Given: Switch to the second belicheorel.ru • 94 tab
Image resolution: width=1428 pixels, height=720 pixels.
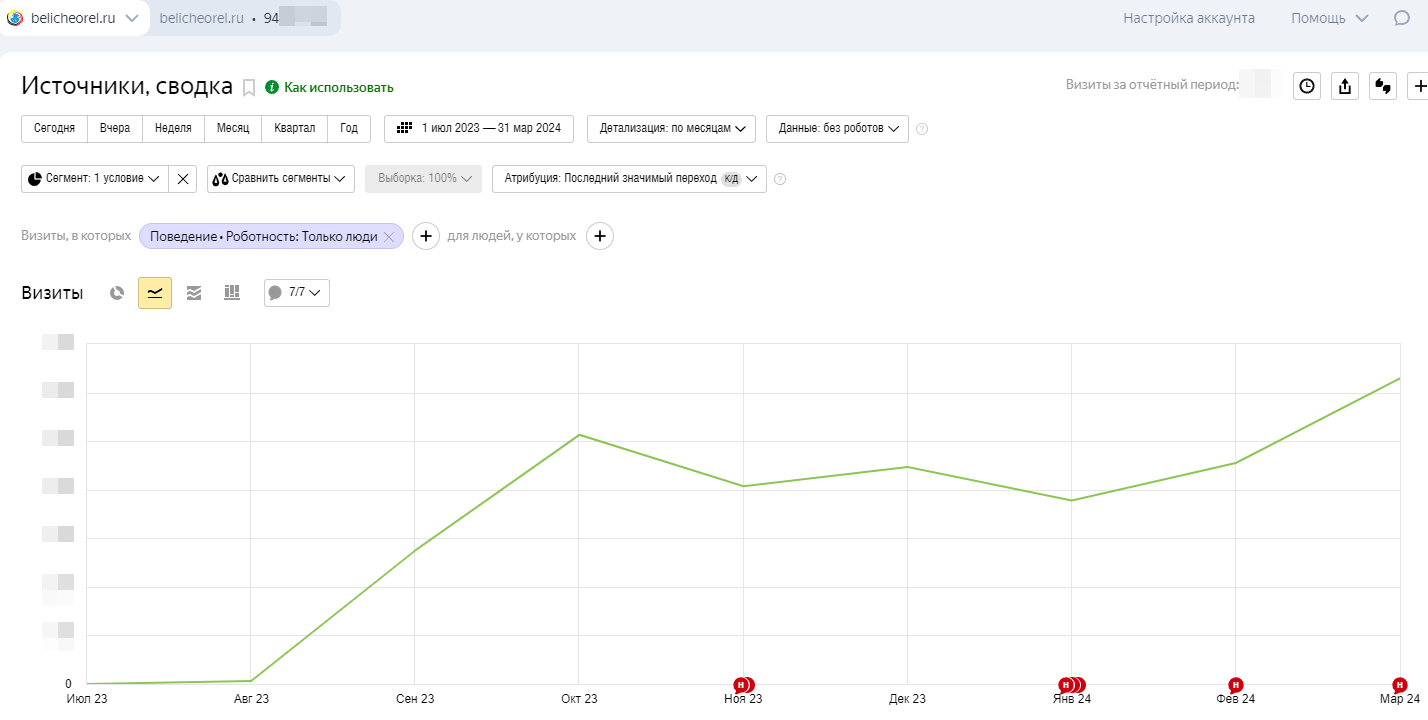Looking at the screenshot, I should point(245,18).
